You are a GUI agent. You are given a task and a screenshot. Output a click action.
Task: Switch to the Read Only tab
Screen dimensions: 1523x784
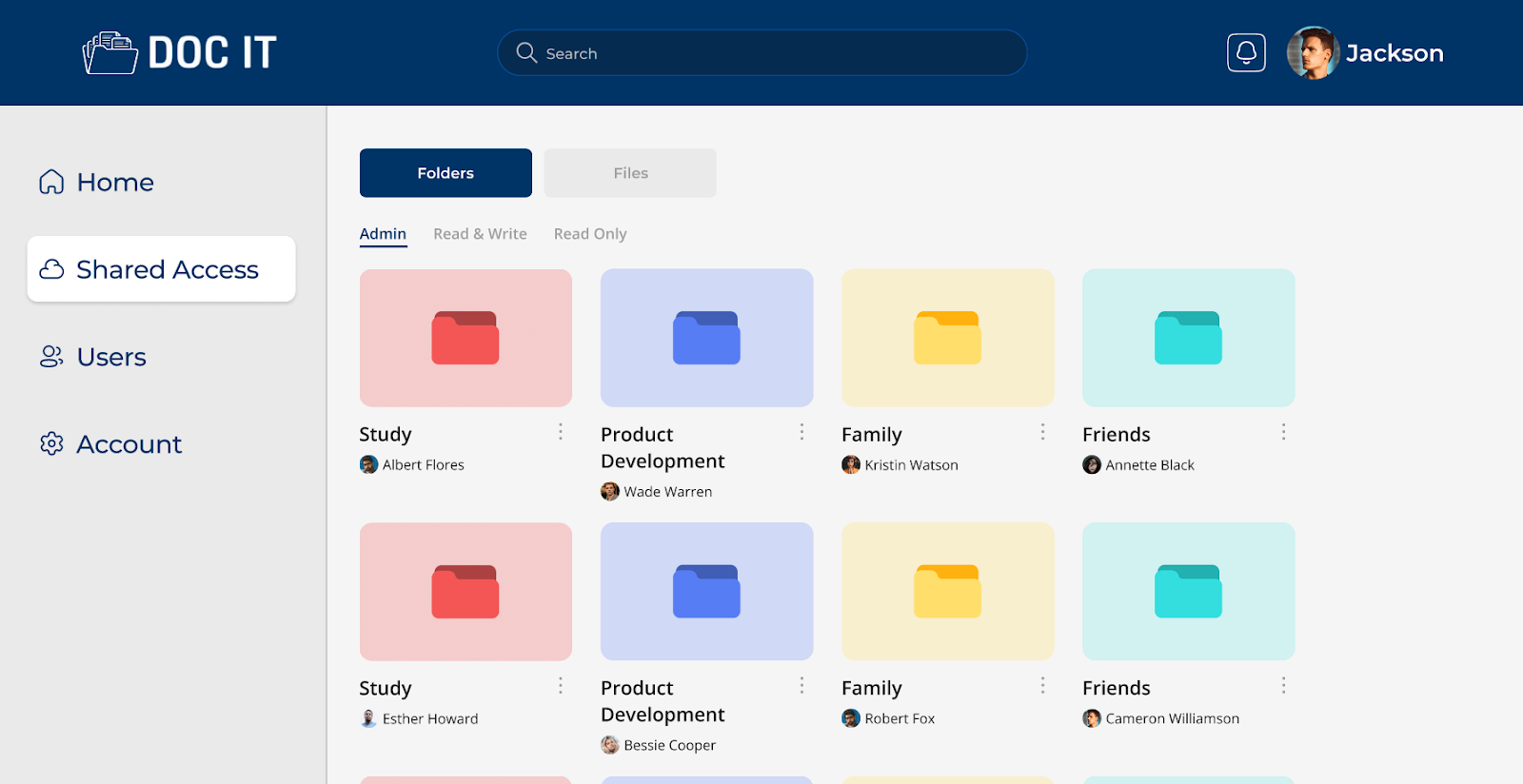coord(590,234)
